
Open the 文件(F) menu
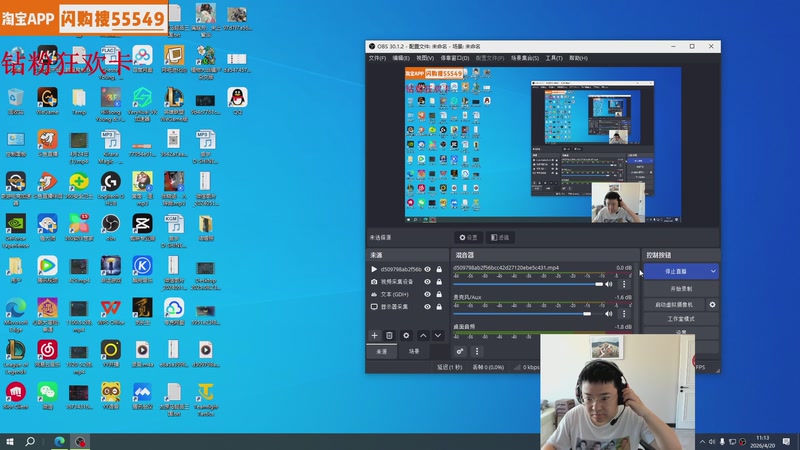pyautogui.click(x=377, y=58)
